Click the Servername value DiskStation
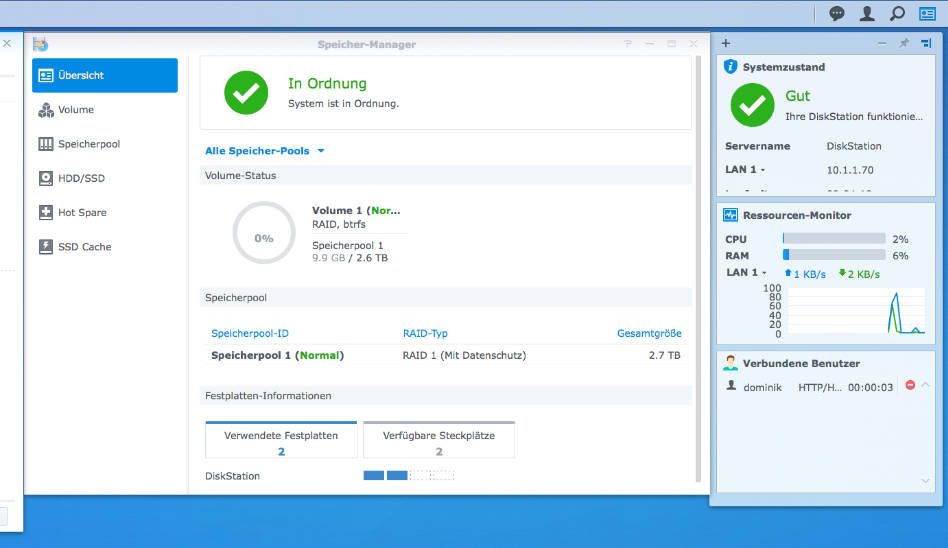Screen dimensions: 948x548 pos(854,146)
